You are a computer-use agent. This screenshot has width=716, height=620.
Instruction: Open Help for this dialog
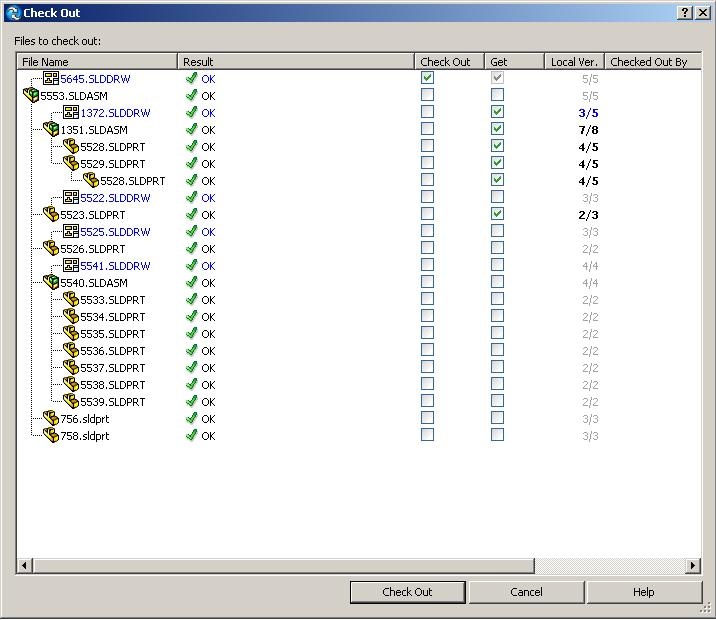coord(644,592)
